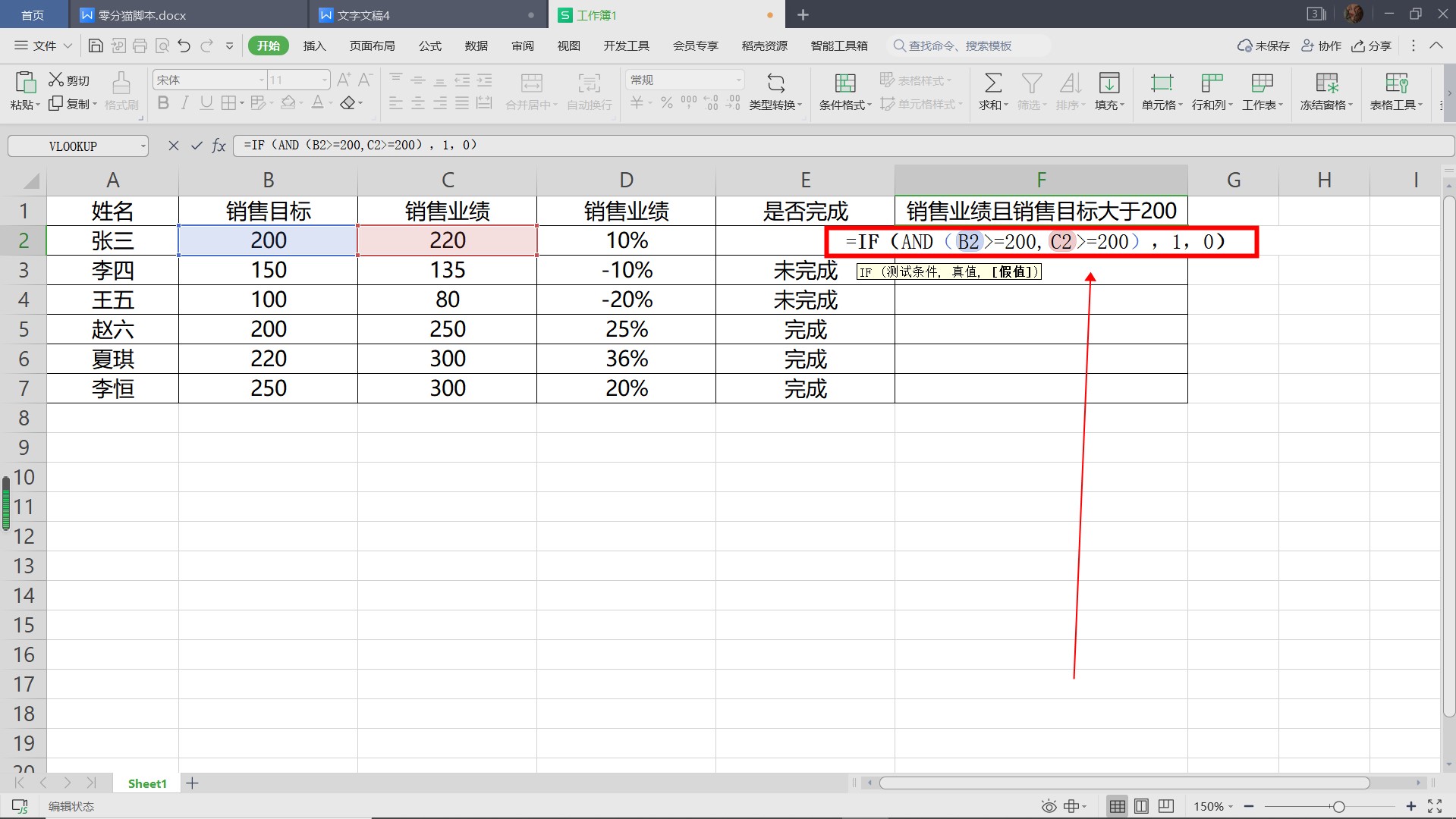The image size is (1456, 819).
Task: Add a new sheet with plus button
Action: pyautogui.click(x=193, y=783)
